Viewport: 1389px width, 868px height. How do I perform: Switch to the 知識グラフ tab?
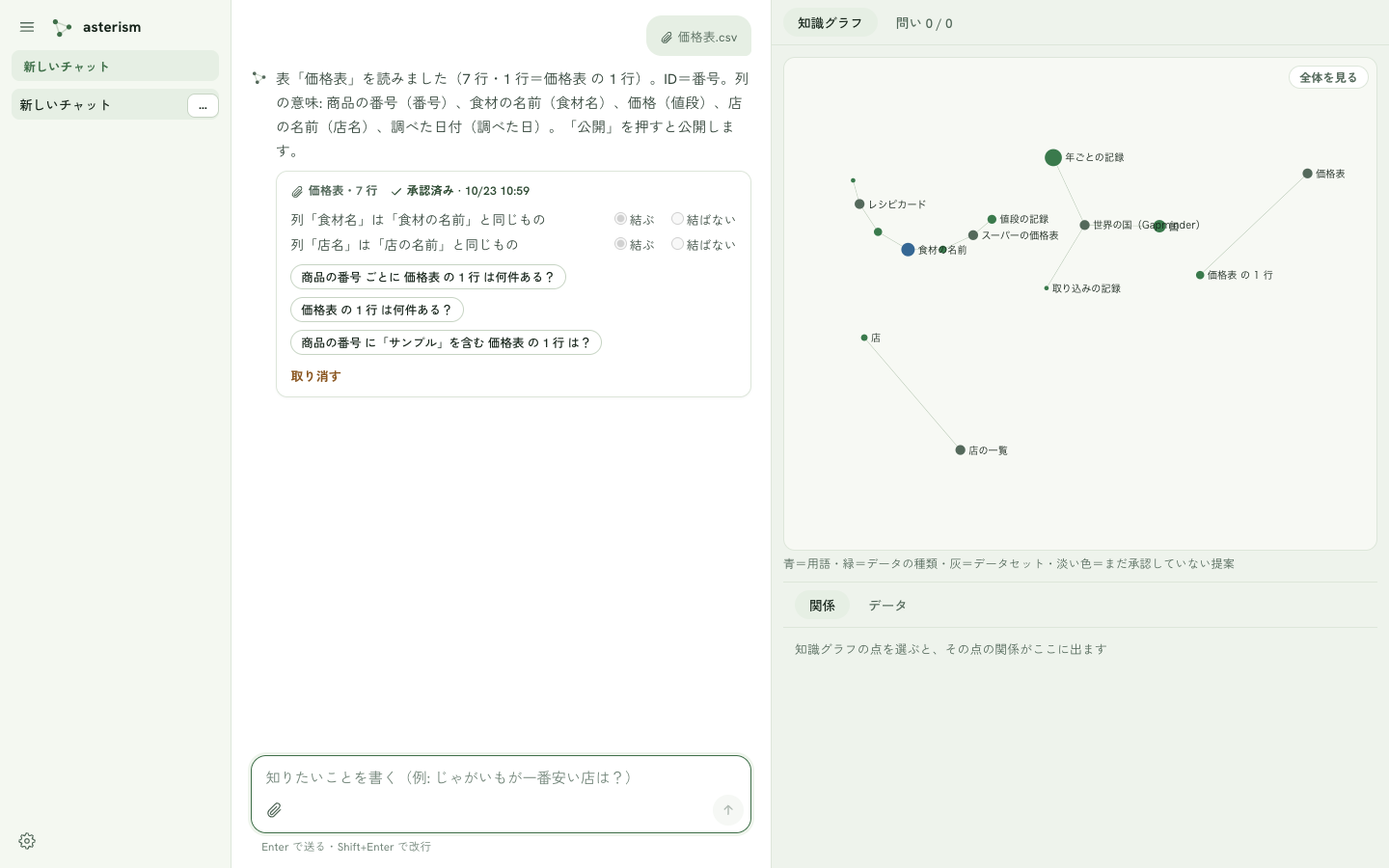[x=830, y=23]
